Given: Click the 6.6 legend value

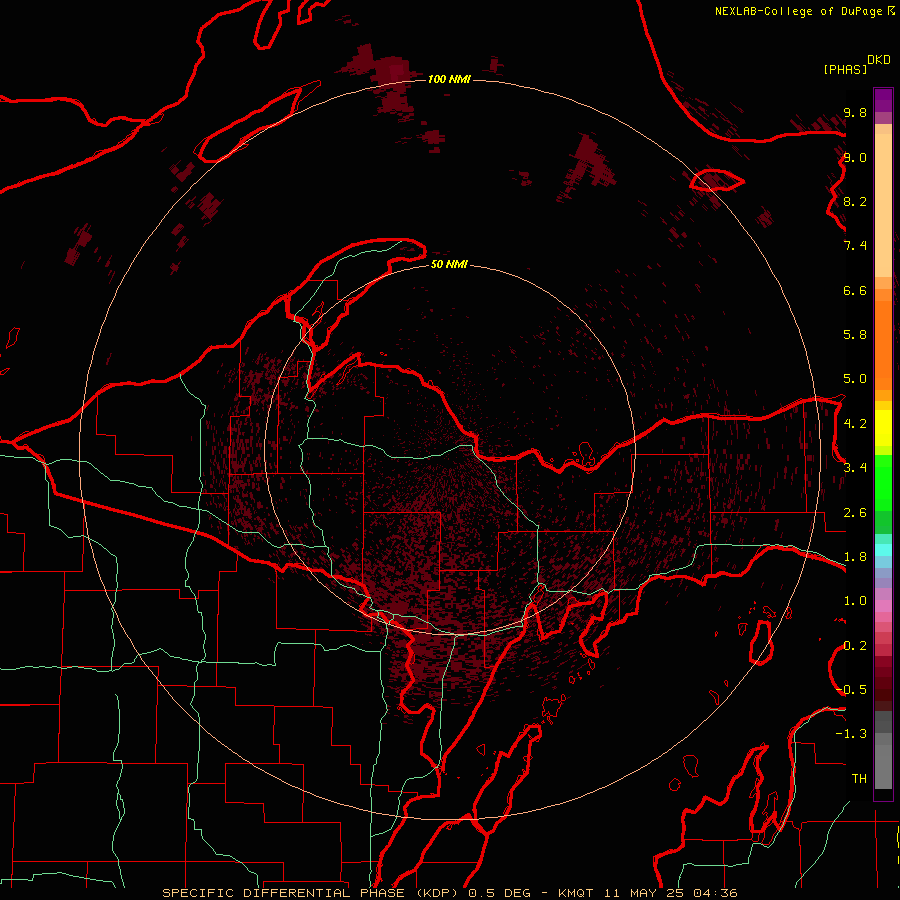Looking at the screenshot, I should click(x=855, y=290).
